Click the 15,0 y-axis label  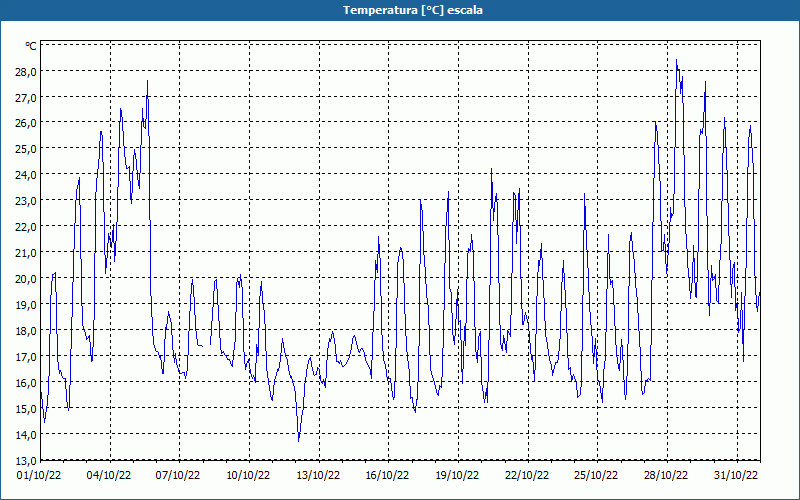point(26,409)
